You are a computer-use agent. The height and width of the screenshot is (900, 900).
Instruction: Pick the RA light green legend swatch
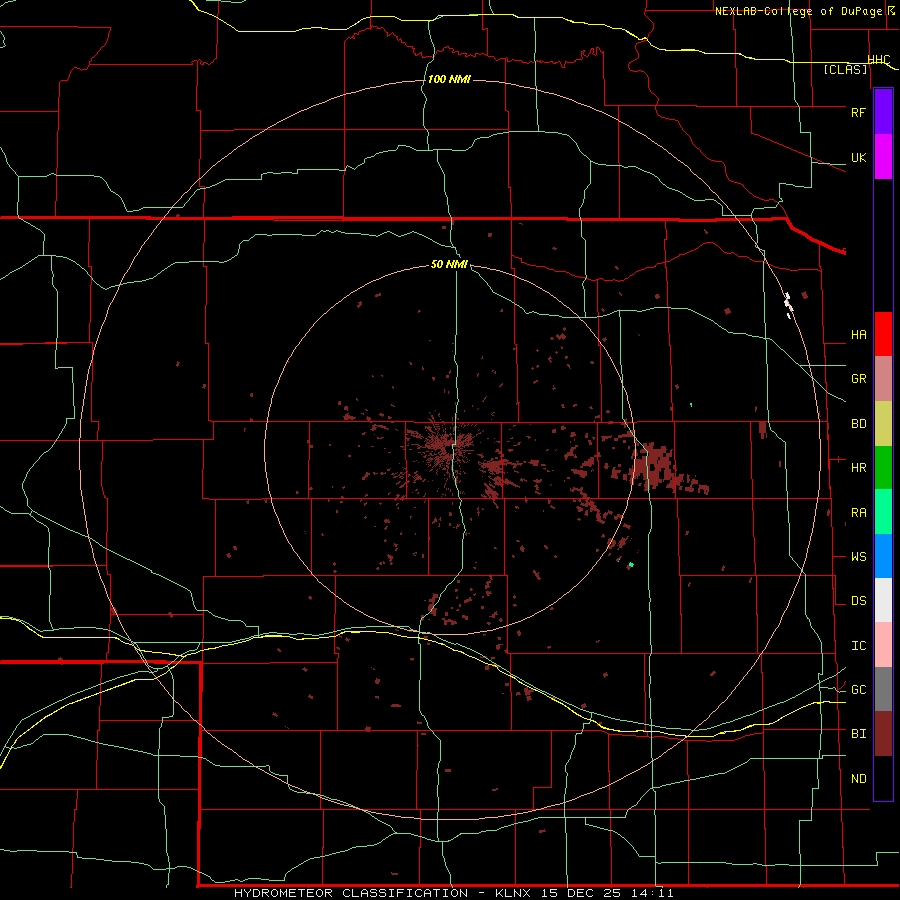[x=883, y=512]
